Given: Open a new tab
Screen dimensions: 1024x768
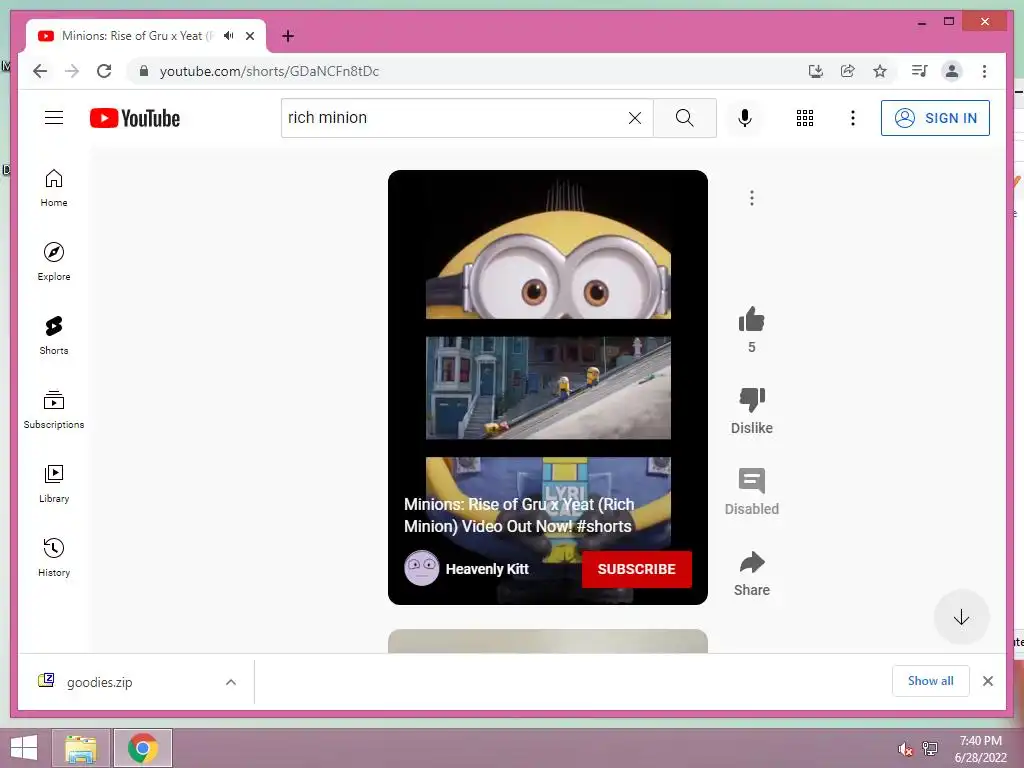Looking at the screenshot, I should [x=288, y=36].
